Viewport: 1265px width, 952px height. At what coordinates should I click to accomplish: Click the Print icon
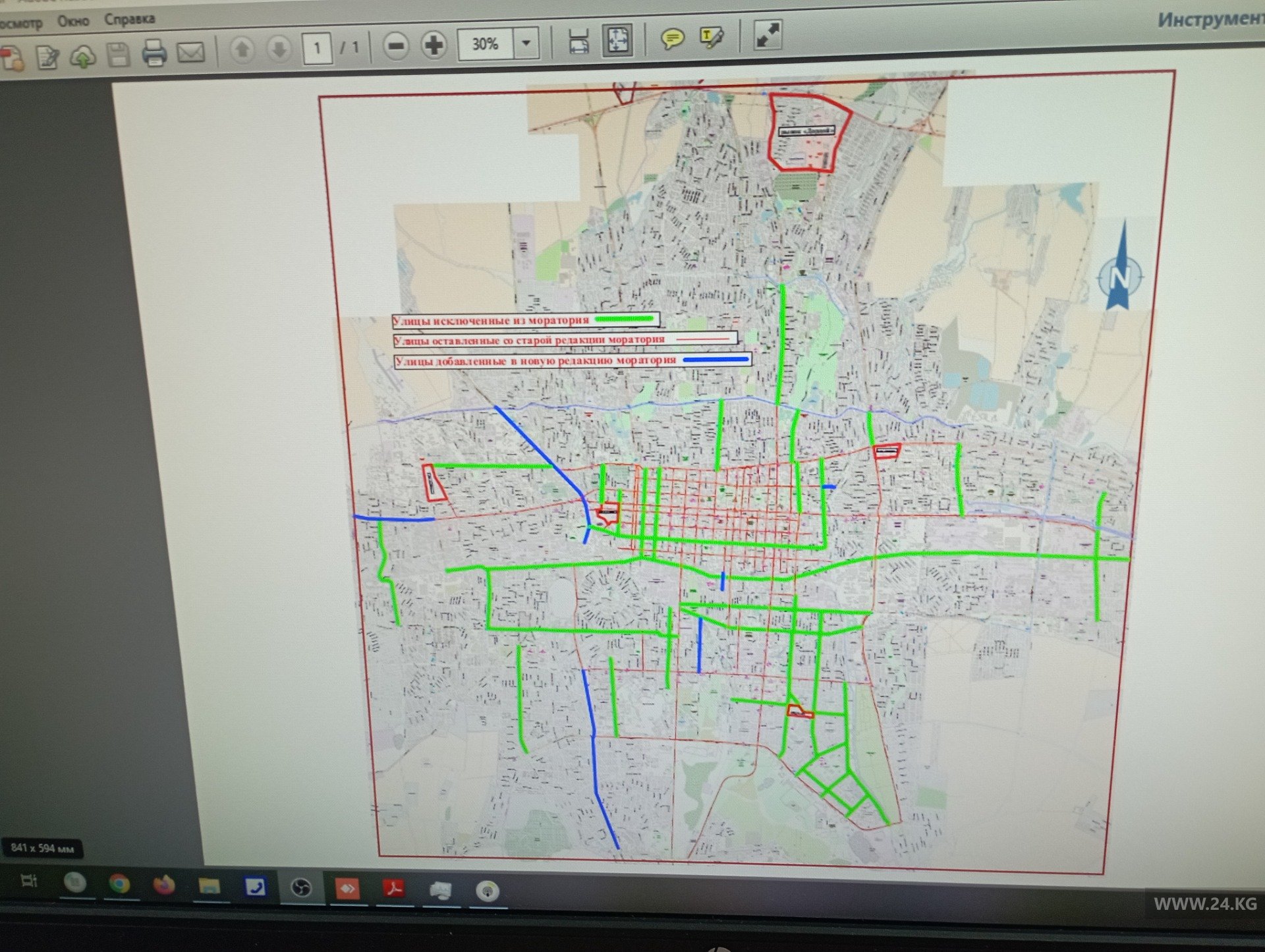coord(154,53)
